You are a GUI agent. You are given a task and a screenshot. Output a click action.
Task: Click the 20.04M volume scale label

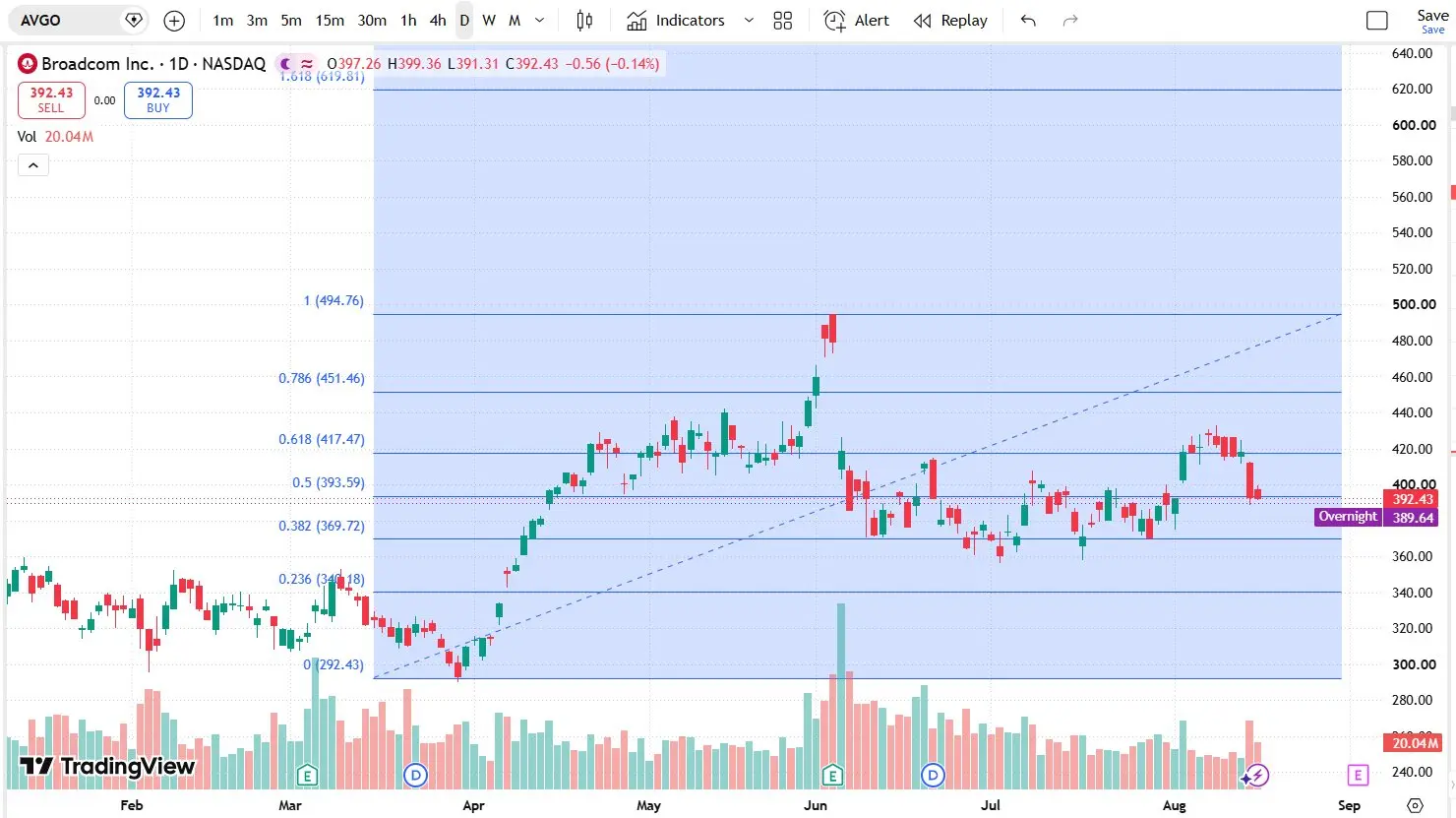[1413, 743]
